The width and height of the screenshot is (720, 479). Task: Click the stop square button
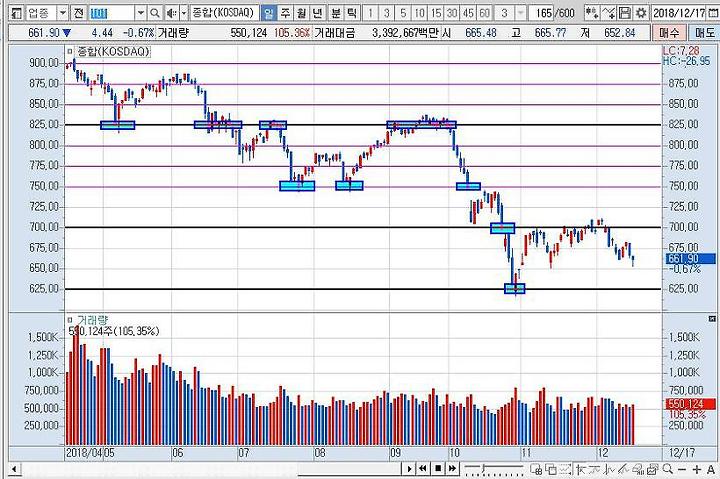point(438,469)
